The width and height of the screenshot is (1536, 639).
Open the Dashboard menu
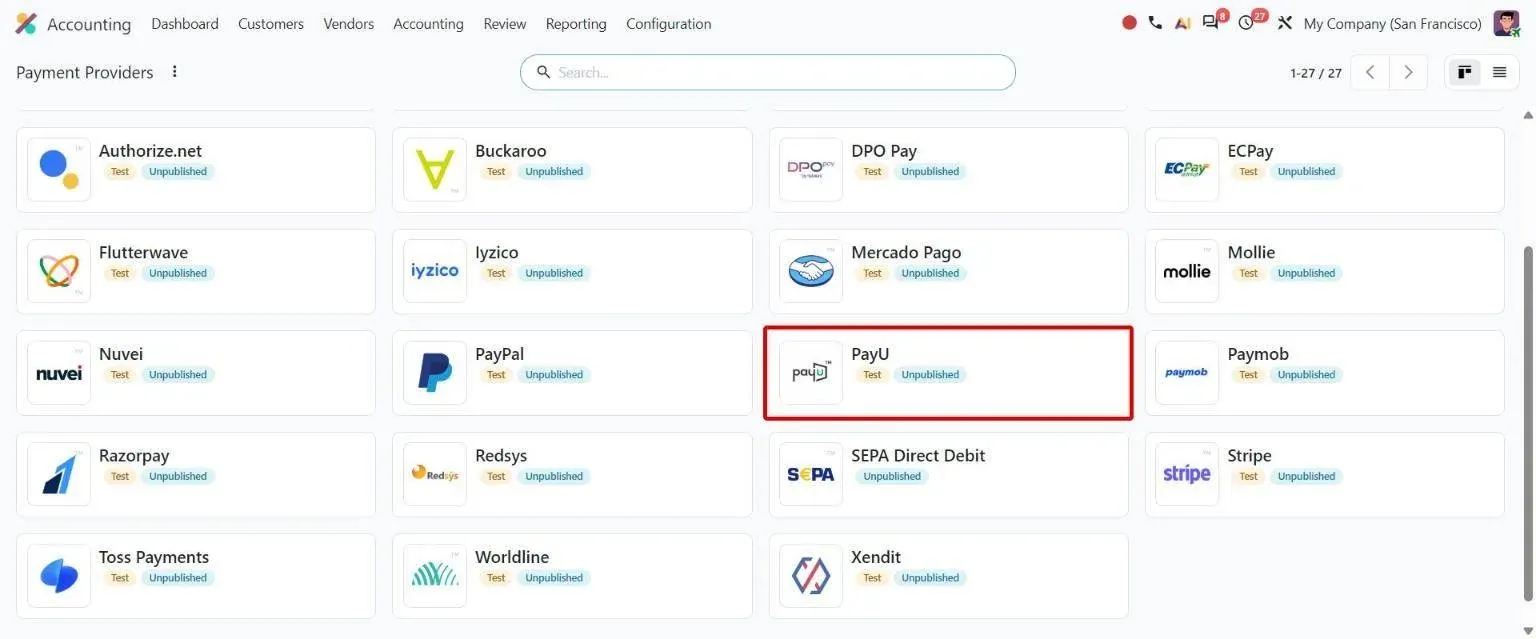pyautogui.click(x=185, y=23)
